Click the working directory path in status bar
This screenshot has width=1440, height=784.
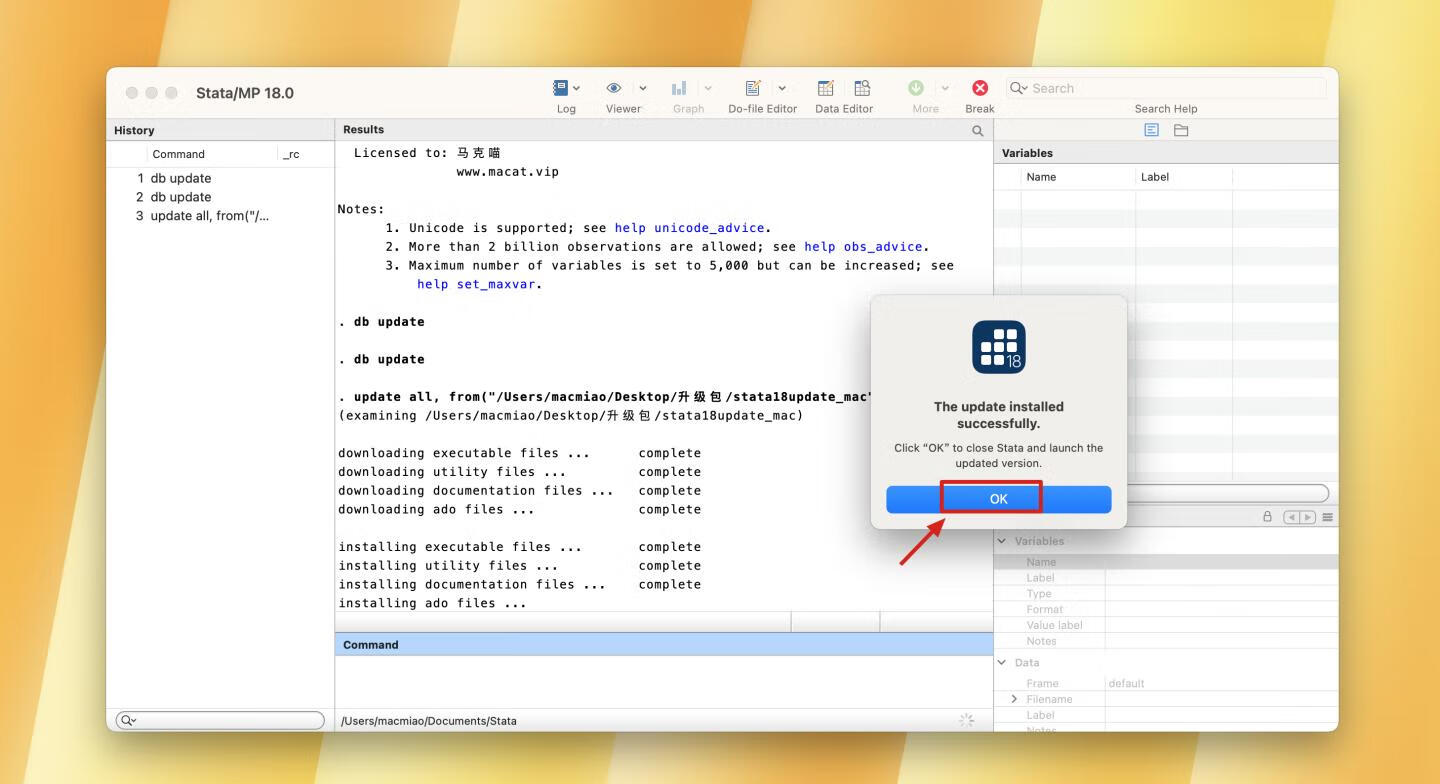click(429, 721)
